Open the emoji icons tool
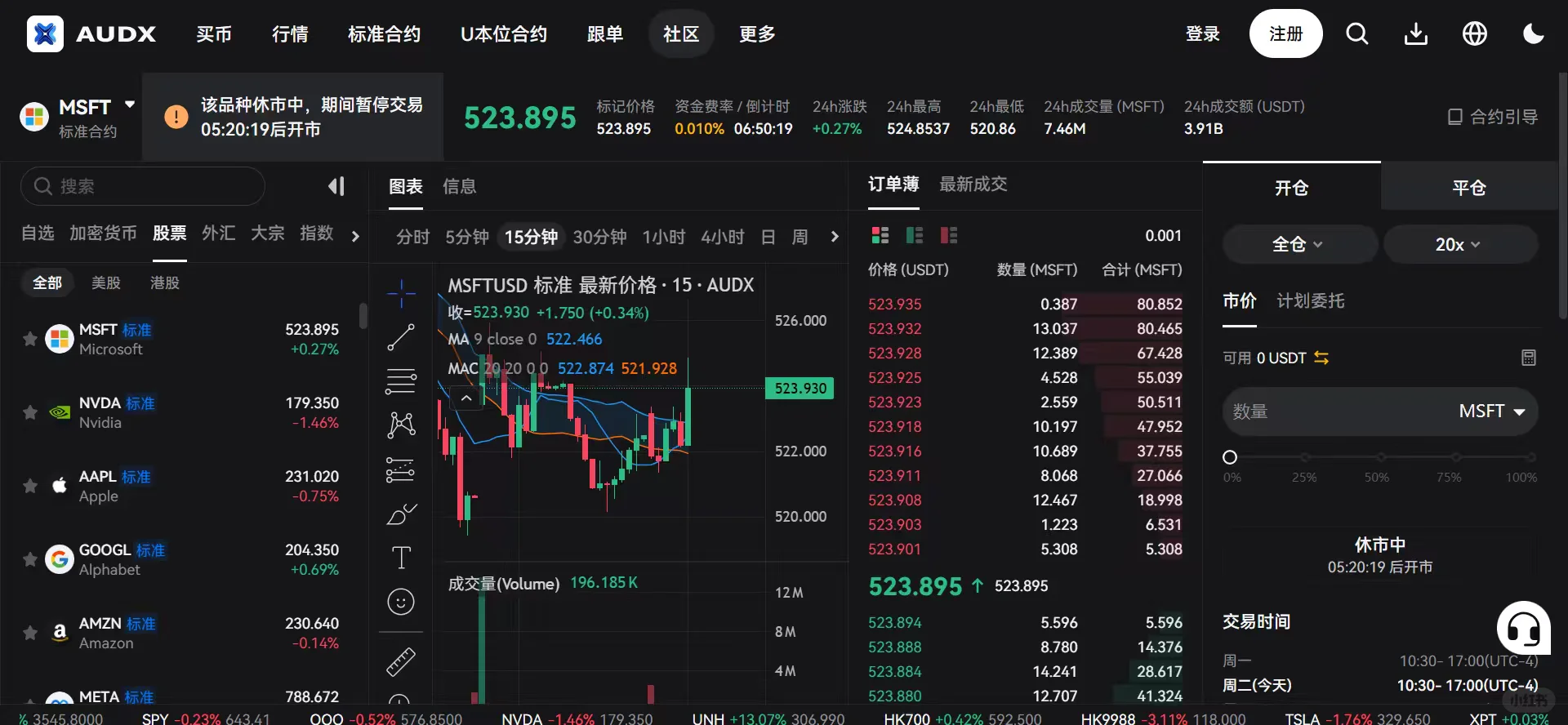1568x725 pixels. [x=401, y=602]
